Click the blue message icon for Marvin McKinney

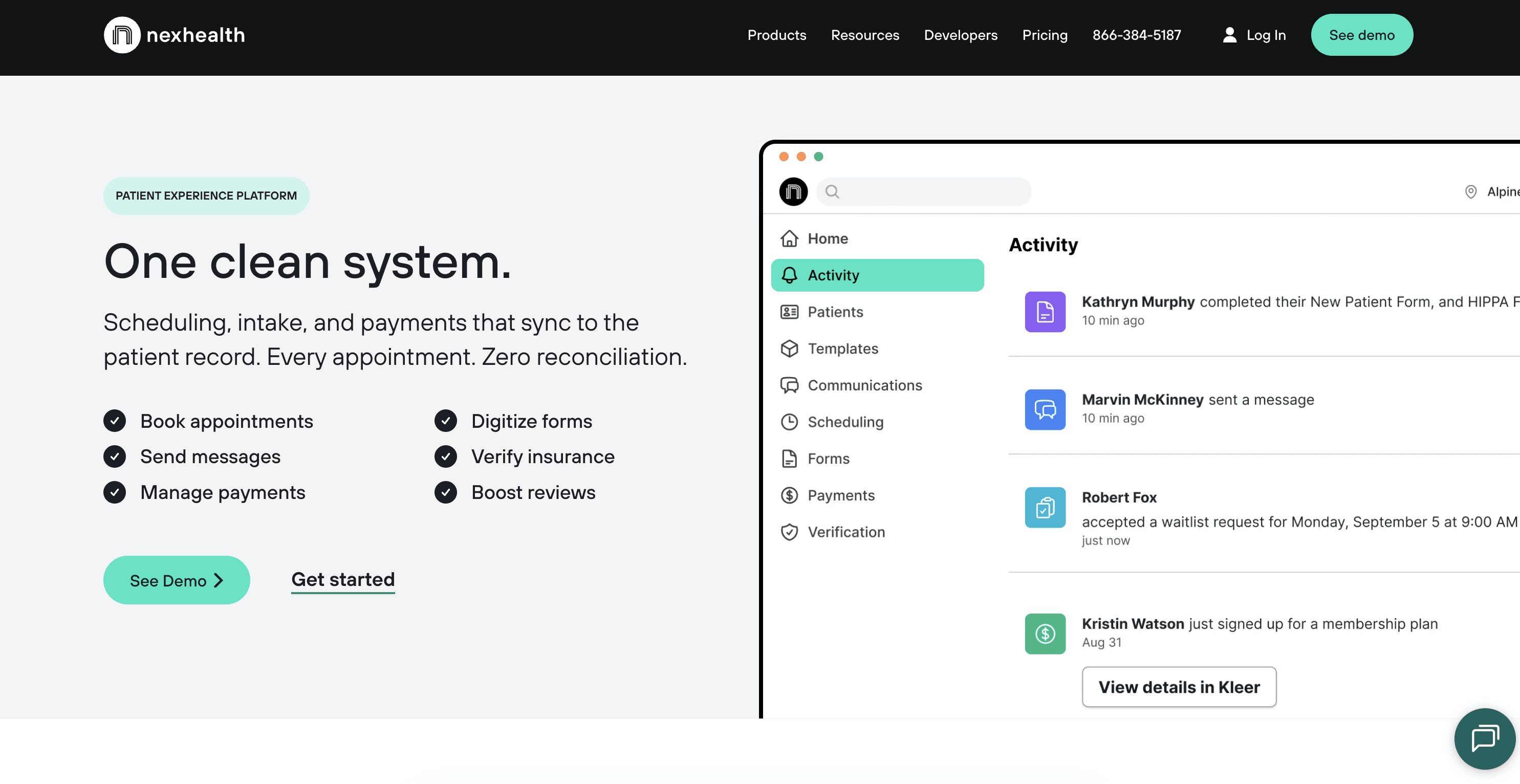click(x=1045, y=409)
